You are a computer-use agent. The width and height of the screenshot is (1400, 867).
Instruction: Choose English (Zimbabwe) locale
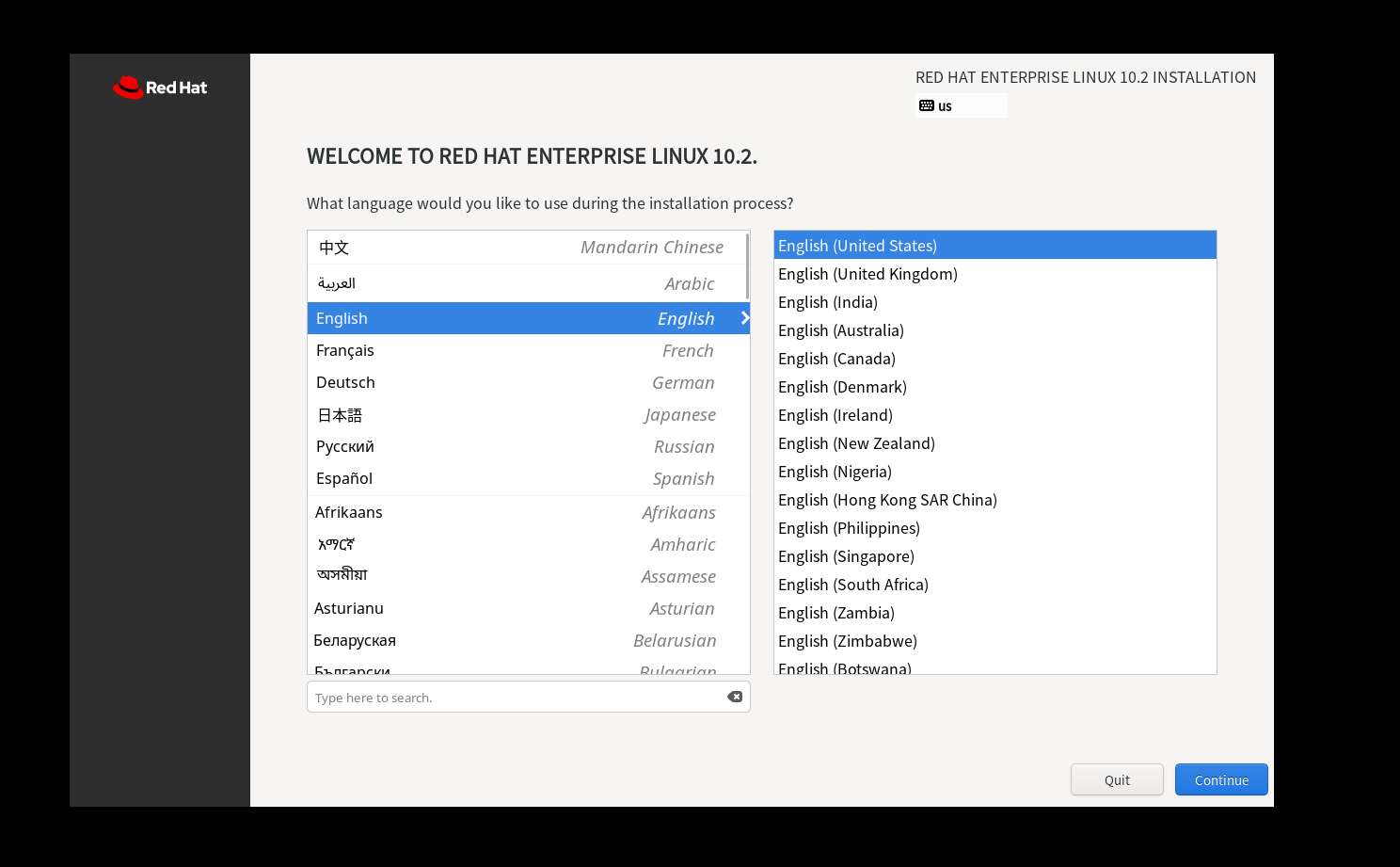point(995,641)
